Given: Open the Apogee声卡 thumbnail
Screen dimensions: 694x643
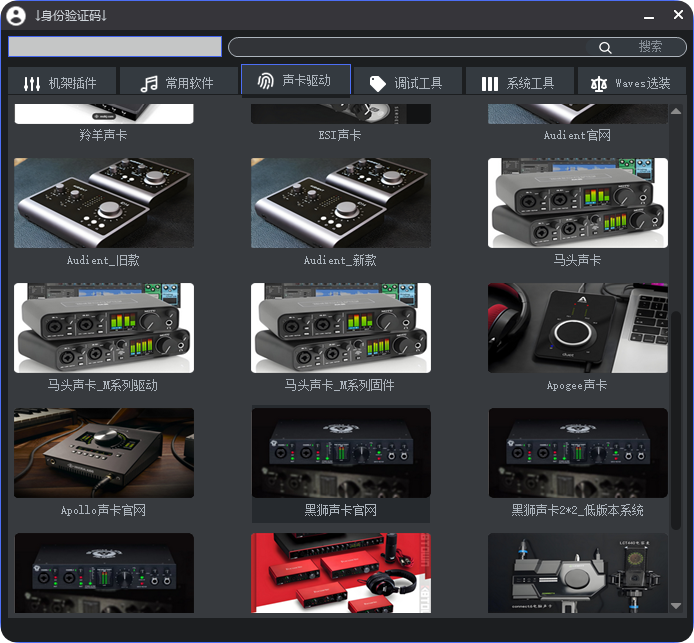Looking at the screenshot, I should (x=578, y=328).
